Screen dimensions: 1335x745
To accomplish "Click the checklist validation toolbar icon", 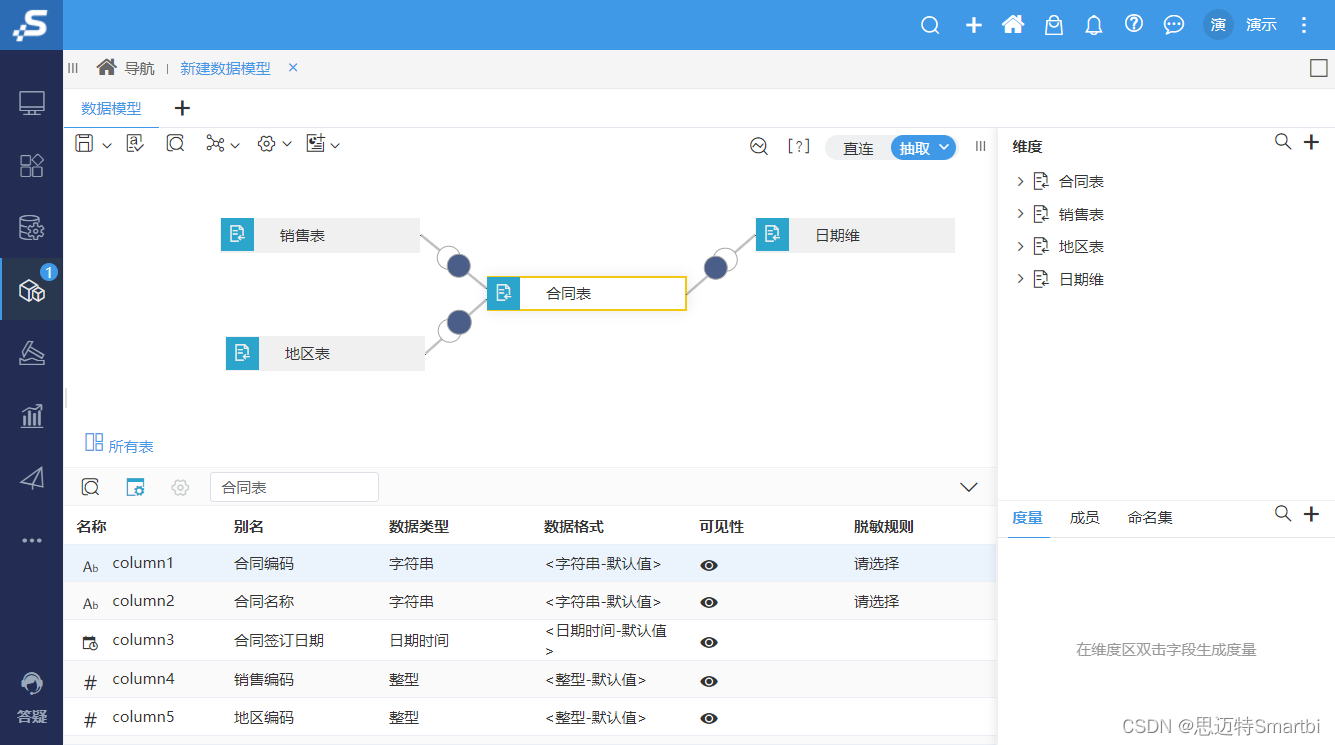I will (135, 144).
